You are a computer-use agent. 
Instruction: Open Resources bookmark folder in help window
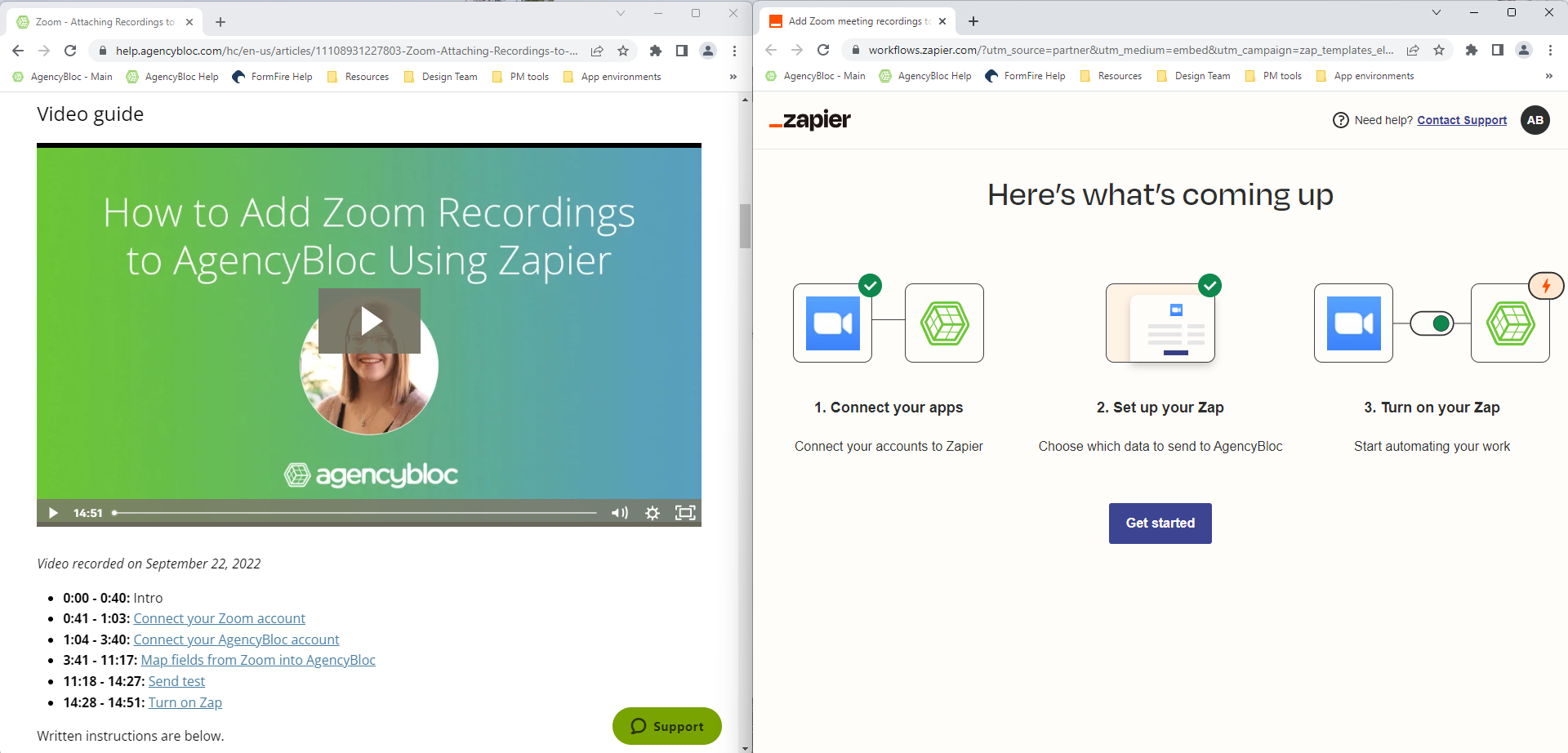click(x=359, y=77)
